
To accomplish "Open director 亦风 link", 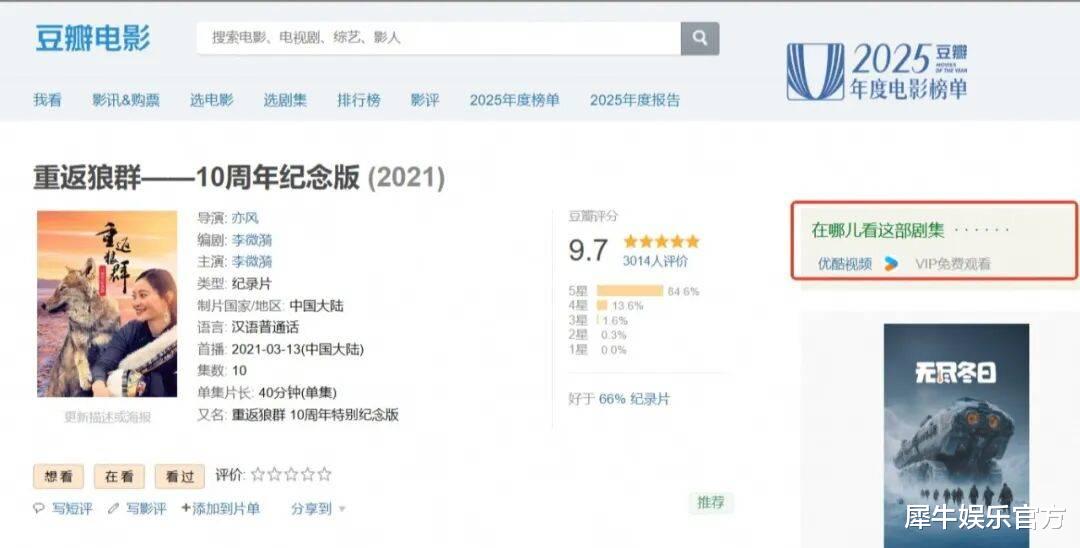I will click(x=245, y=218).
